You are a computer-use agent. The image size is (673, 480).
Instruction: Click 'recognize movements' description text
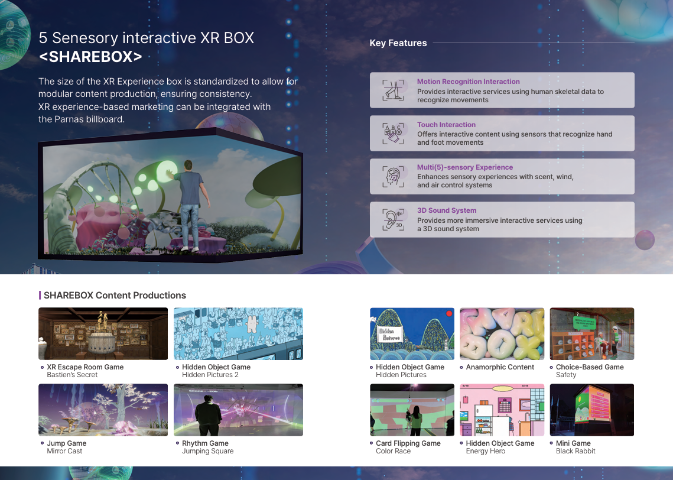pos(453,100)
